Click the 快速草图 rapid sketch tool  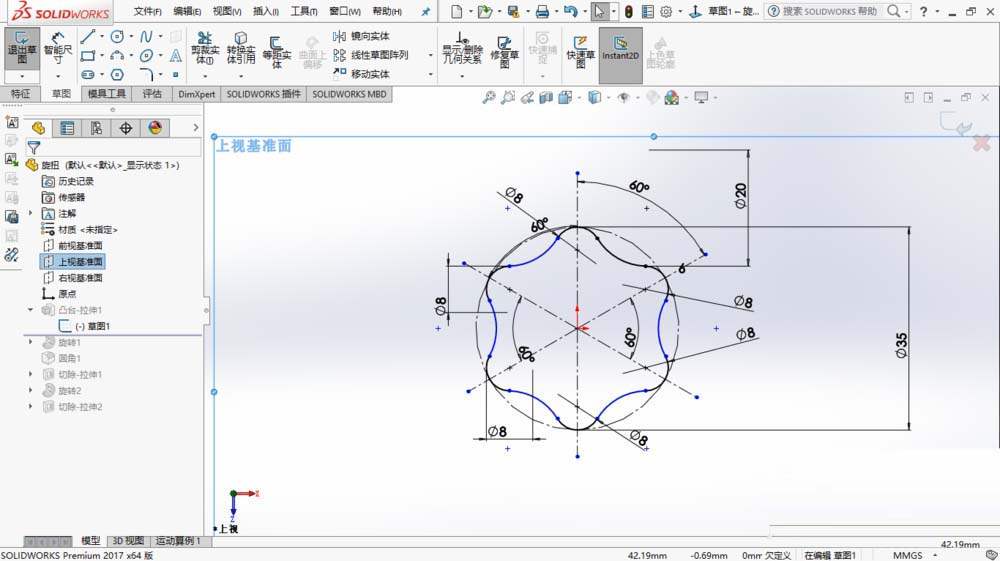[x=580, y=51]
